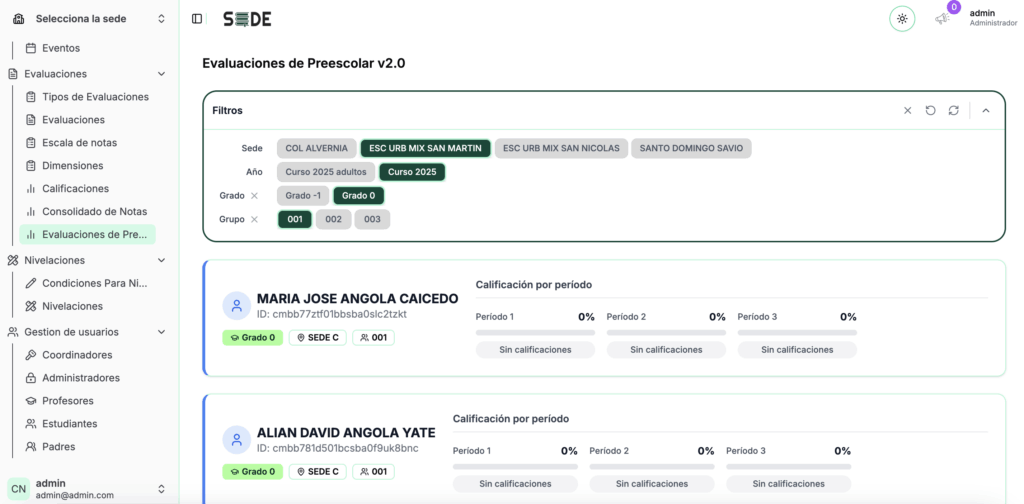Click Período 1 progress bar for Maria Jose

[535, 332]
